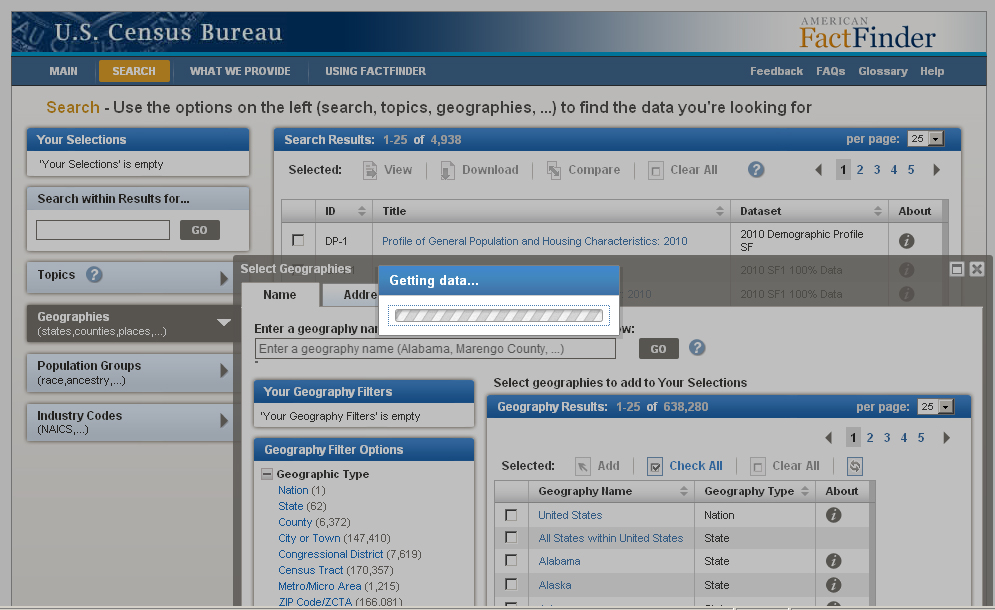Click GO in Search within Results
The height and width of the screenshot is (610, 995).
point(200,230)
